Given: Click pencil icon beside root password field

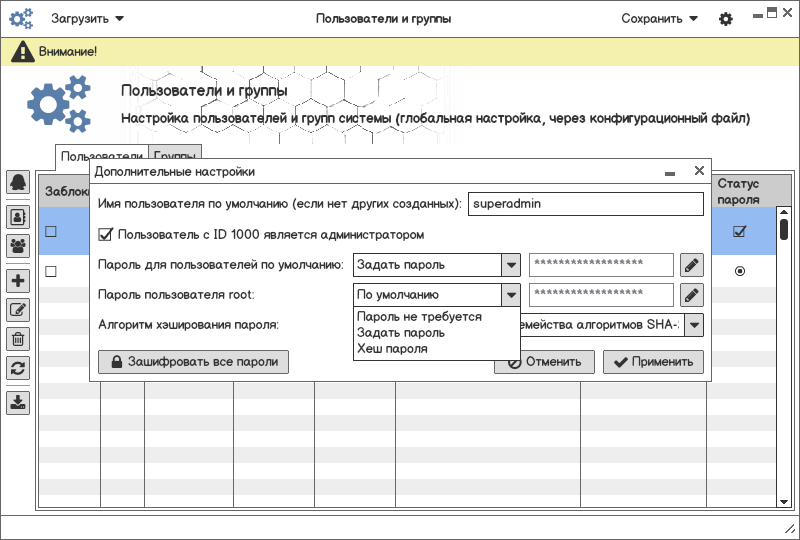Looking at the screenshot, I should tap(691, 295).
